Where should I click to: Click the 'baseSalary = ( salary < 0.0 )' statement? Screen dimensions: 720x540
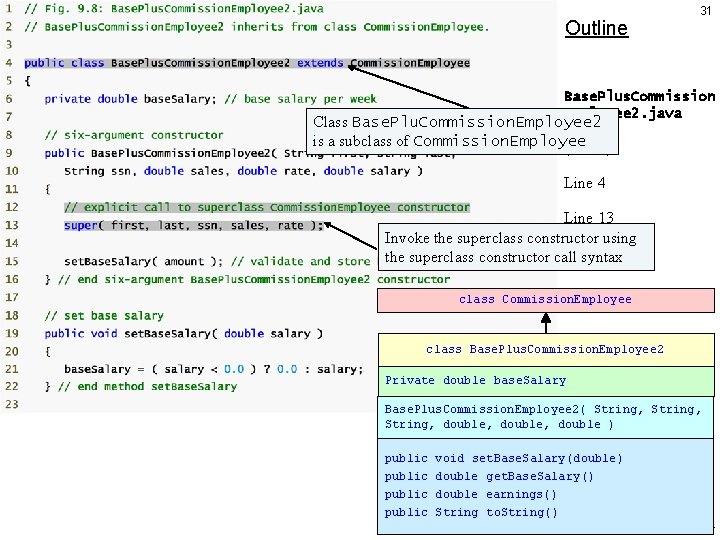click(x=214, y=369)
